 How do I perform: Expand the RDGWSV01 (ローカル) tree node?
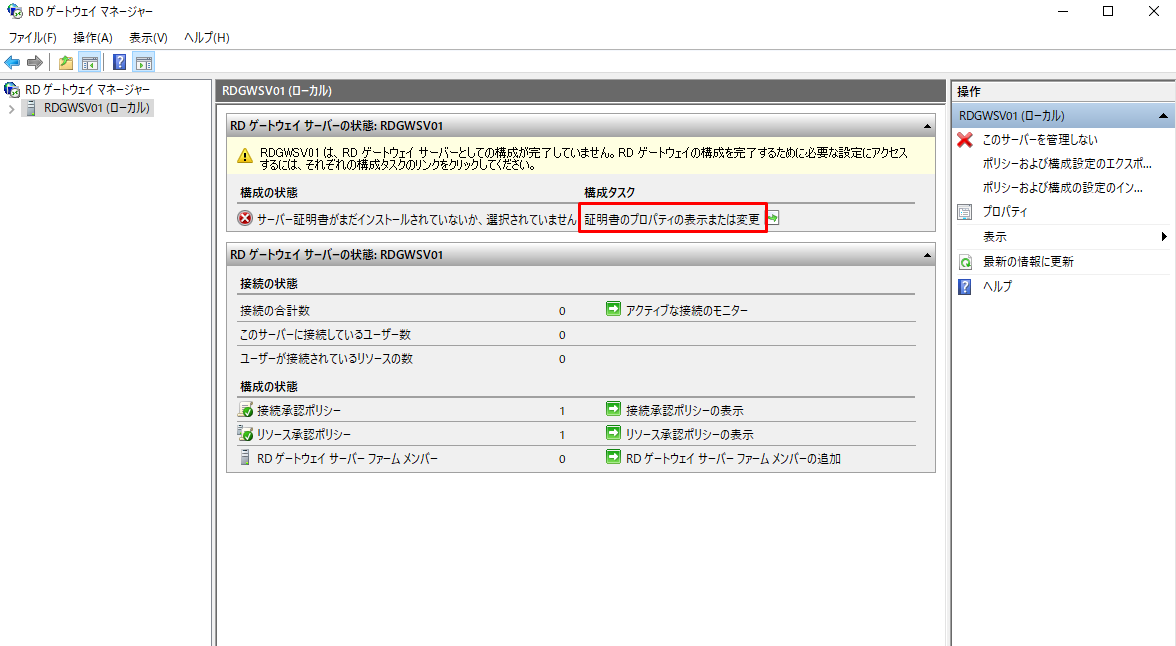[11, 109]
